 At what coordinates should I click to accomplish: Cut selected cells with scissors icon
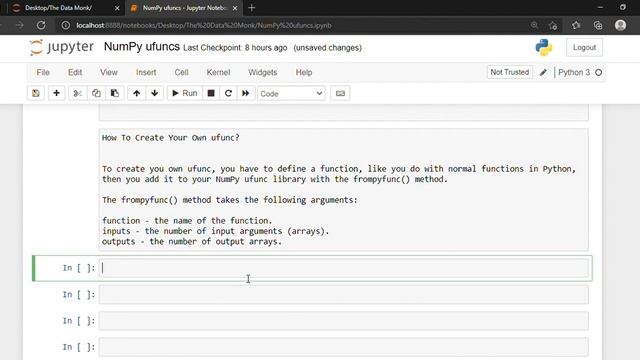click(x=78, y=93)
